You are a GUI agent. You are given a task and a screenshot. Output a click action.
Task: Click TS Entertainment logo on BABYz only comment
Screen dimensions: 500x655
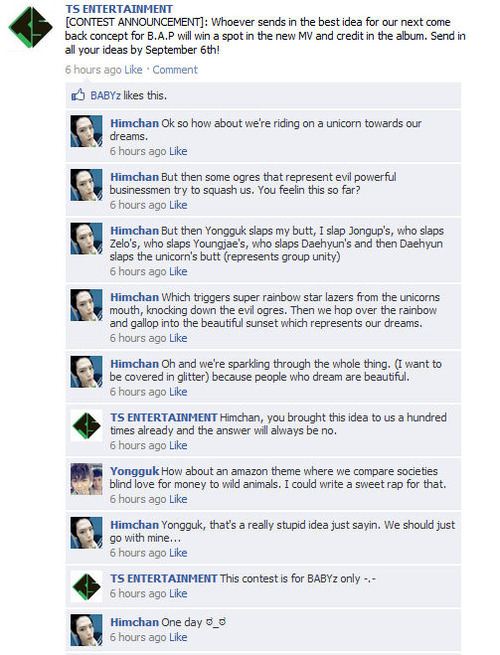pyautogui.click(x=86, y=586)
